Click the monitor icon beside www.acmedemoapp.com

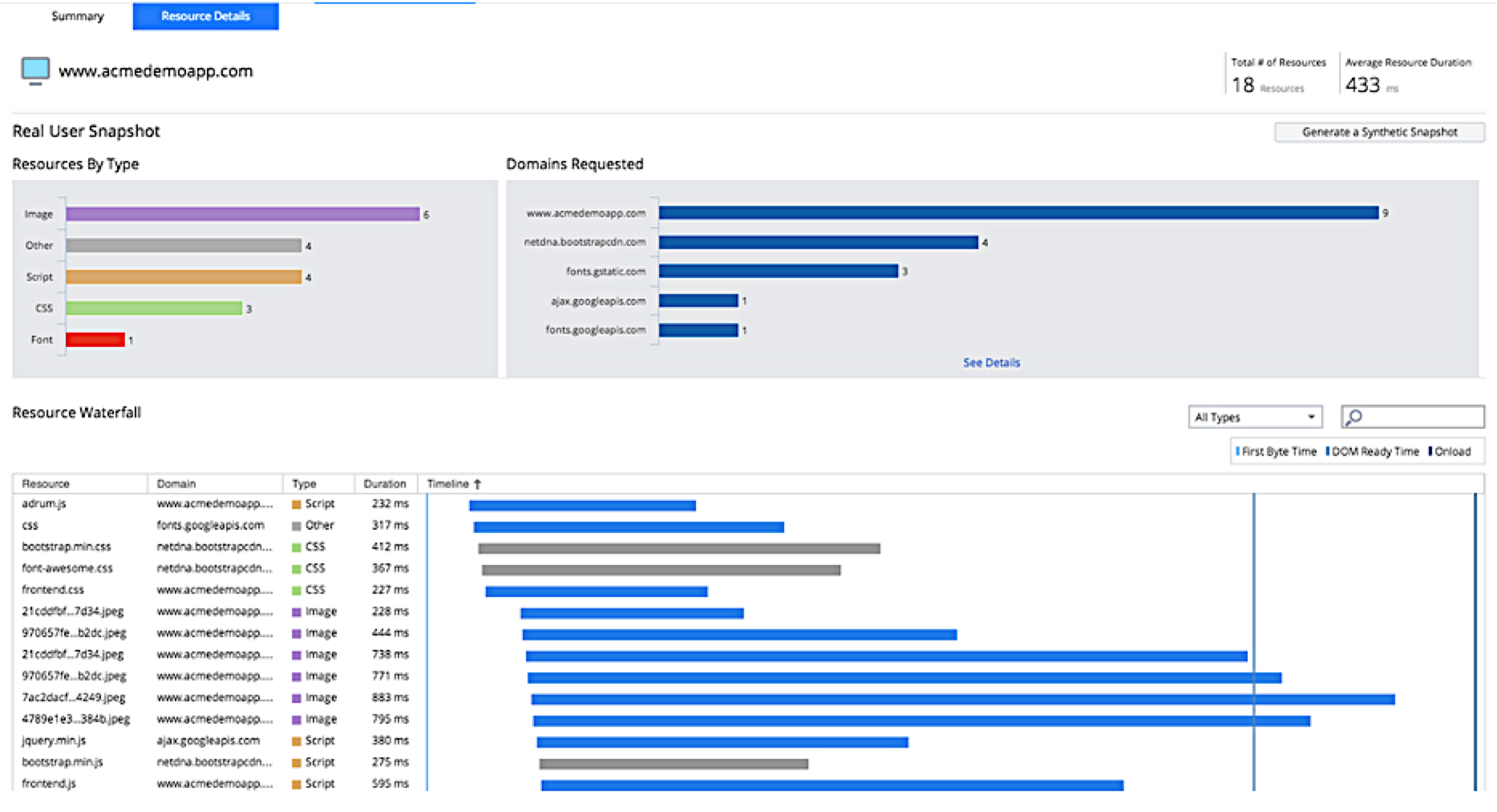[35, 71]
